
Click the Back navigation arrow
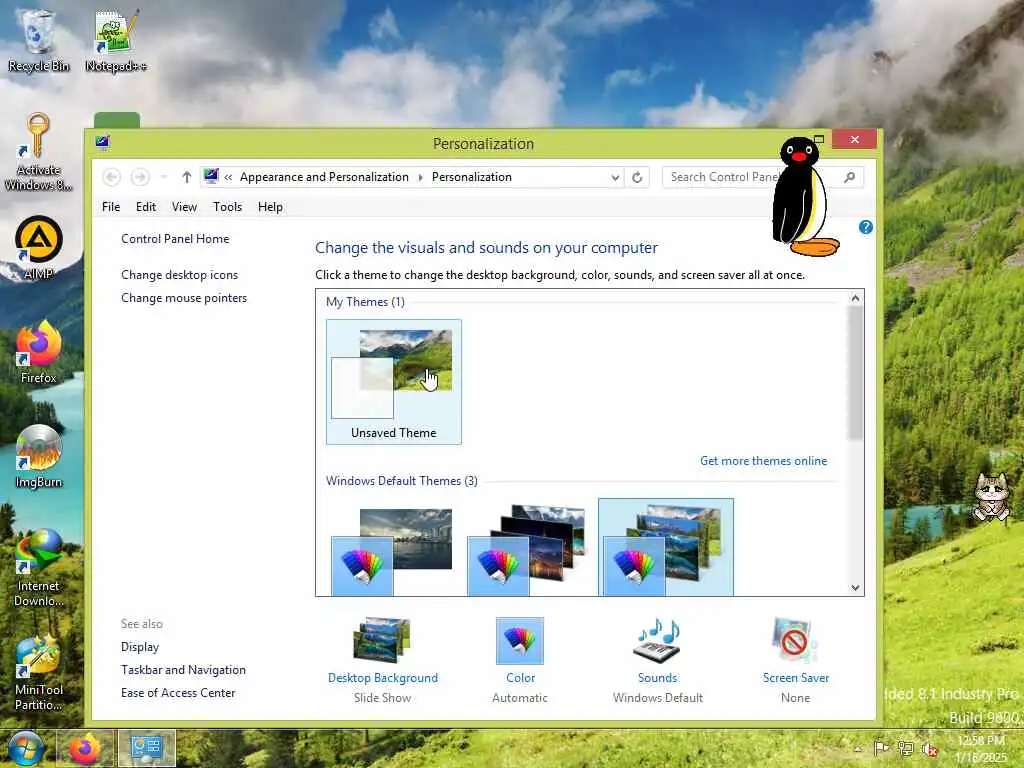click(x=112, y=177)
